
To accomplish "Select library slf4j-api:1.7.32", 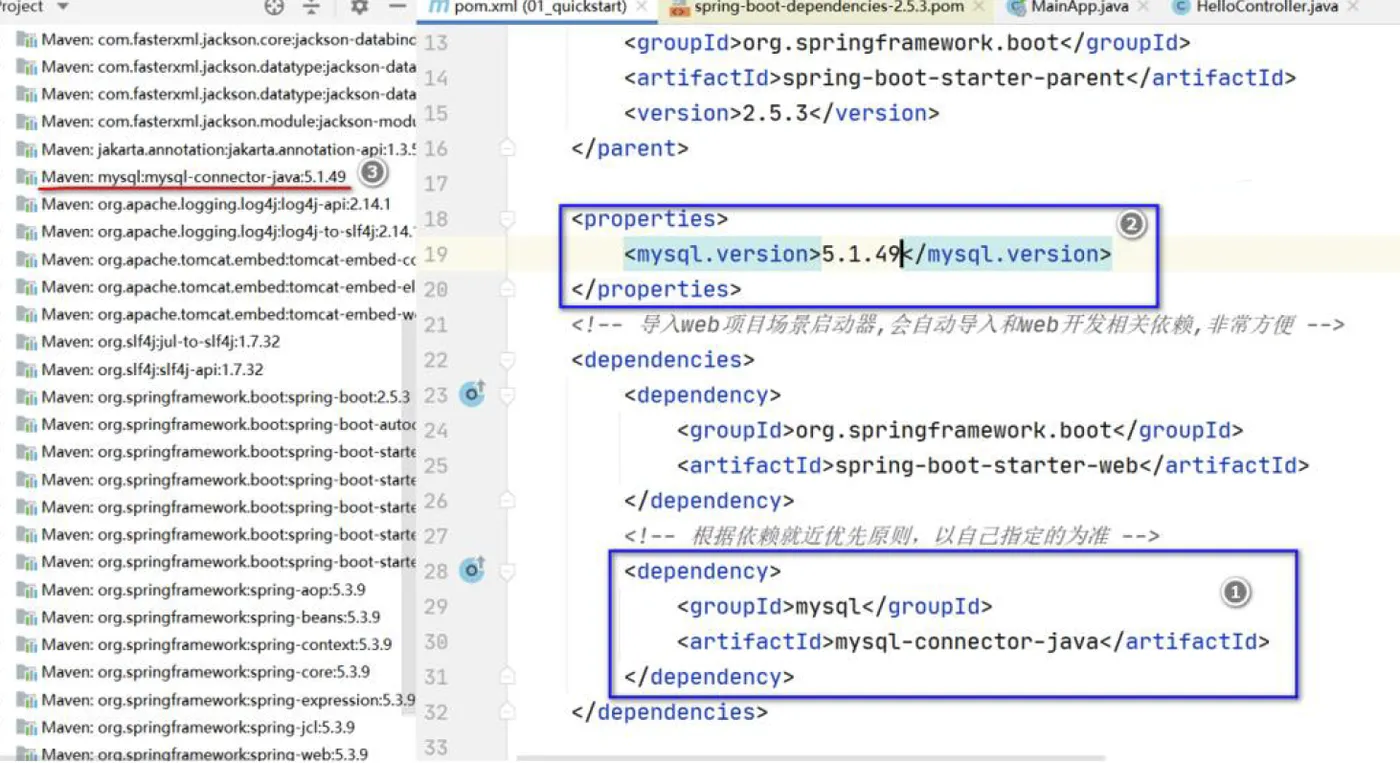I will [153, 369].
